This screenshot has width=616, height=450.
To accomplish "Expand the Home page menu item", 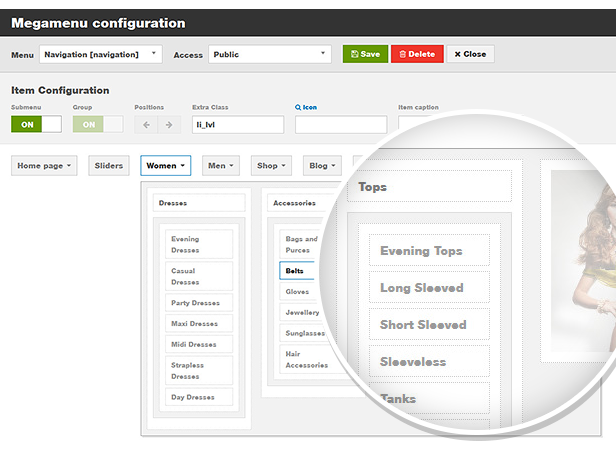I will 44,166.
